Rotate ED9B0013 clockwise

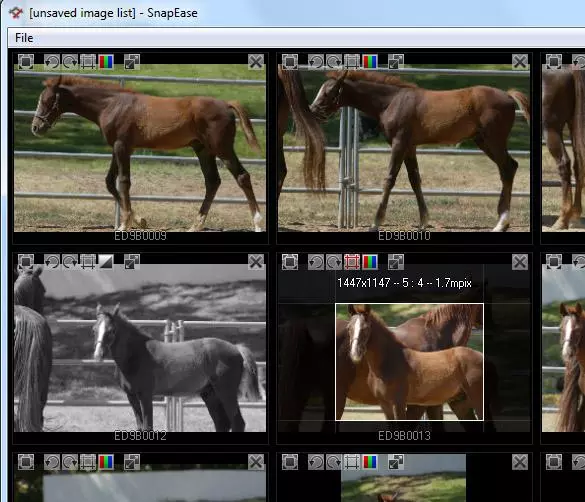coord(334,262)
